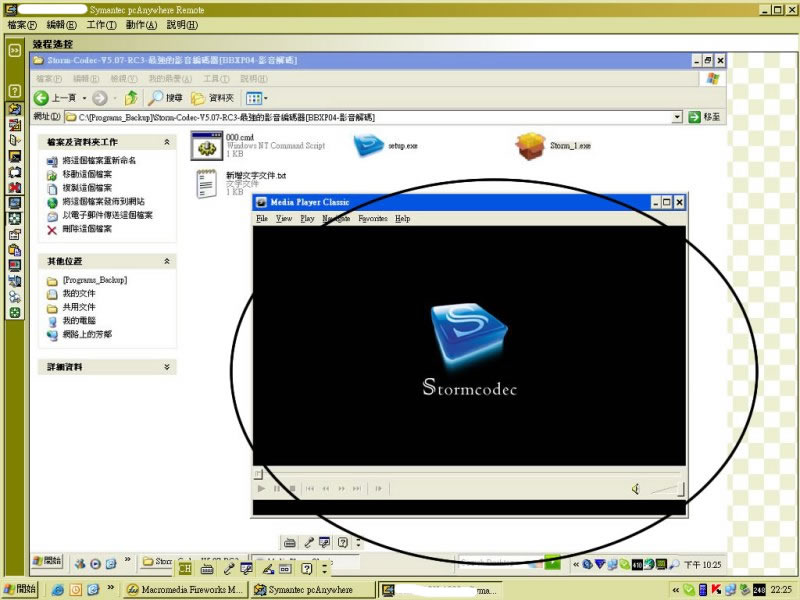Click the CH language bar indicator
Viewport: 800px width, 600px height.
click(185, 568)
